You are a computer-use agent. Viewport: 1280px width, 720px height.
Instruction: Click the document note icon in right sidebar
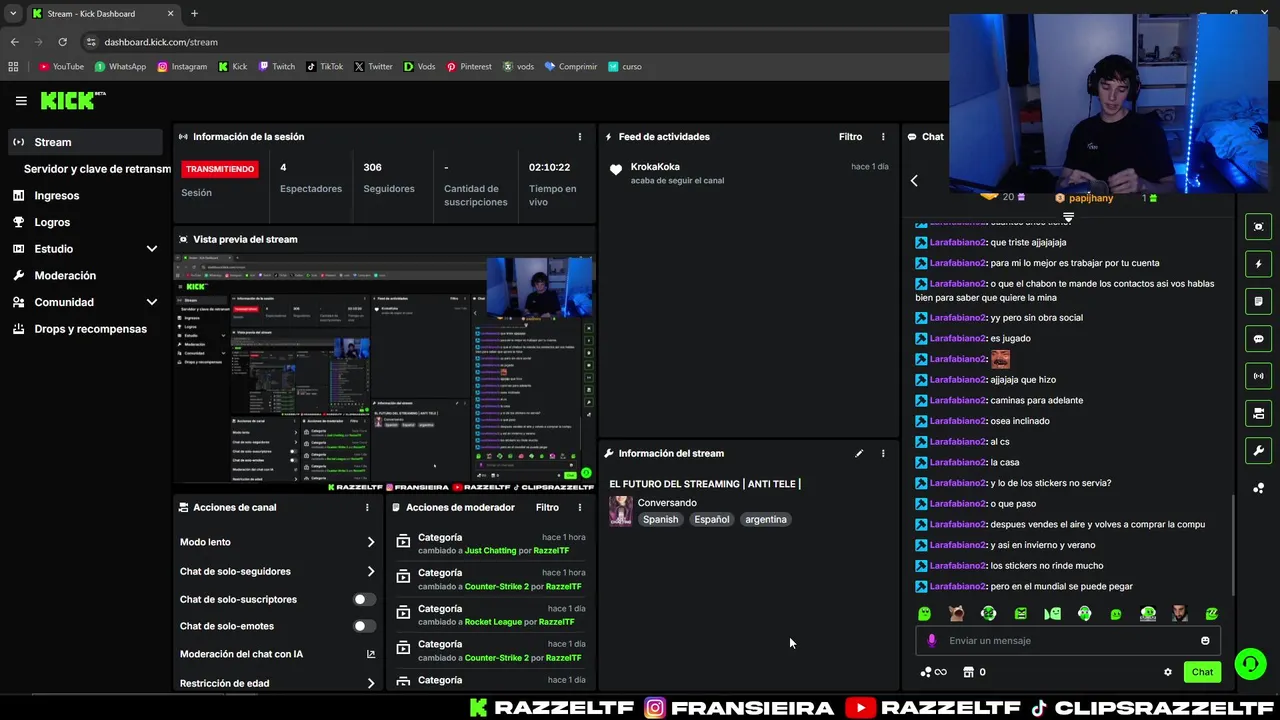1259,301
